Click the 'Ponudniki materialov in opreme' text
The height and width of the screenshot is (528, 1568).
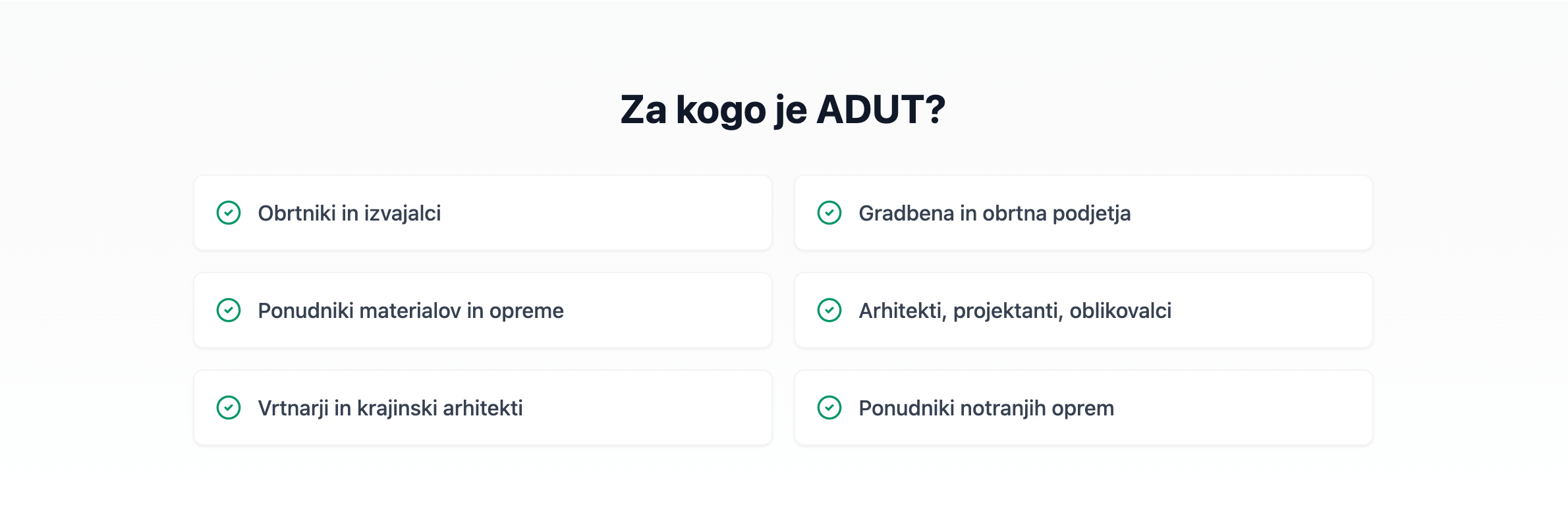410,311
